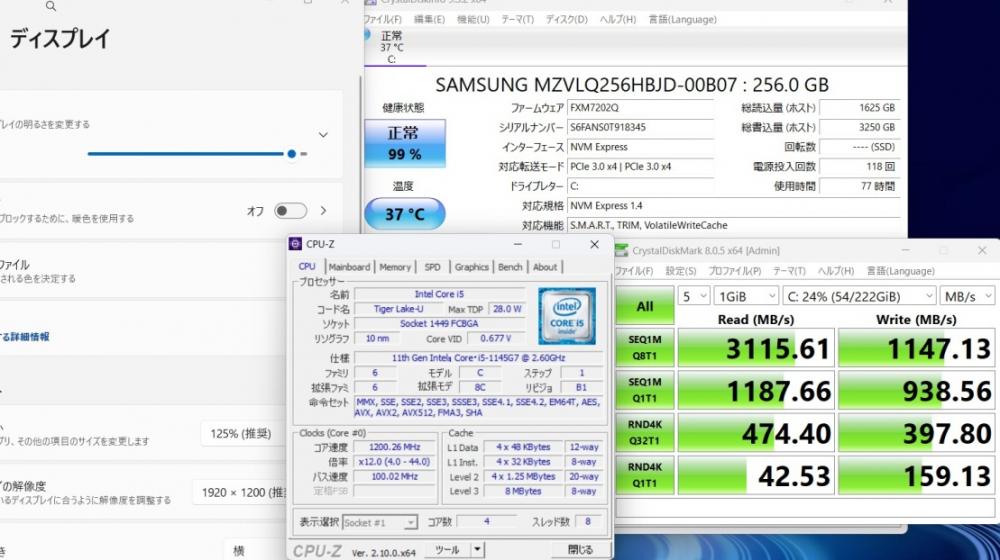Toggle the night light switch

(x=290, y=211)
